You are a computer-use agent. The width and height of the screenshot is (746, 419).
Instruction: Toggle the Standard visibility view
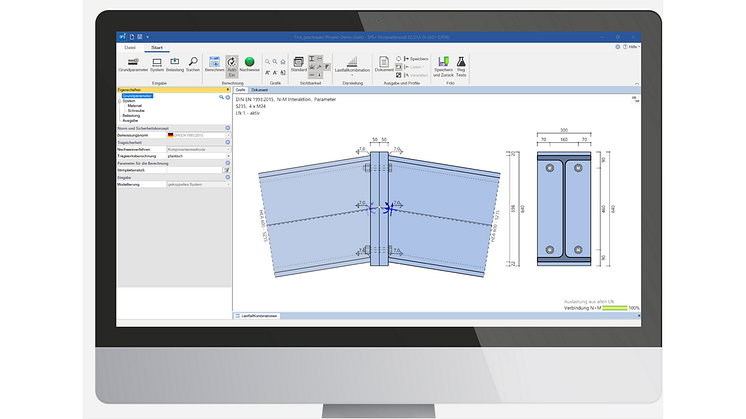298,64
